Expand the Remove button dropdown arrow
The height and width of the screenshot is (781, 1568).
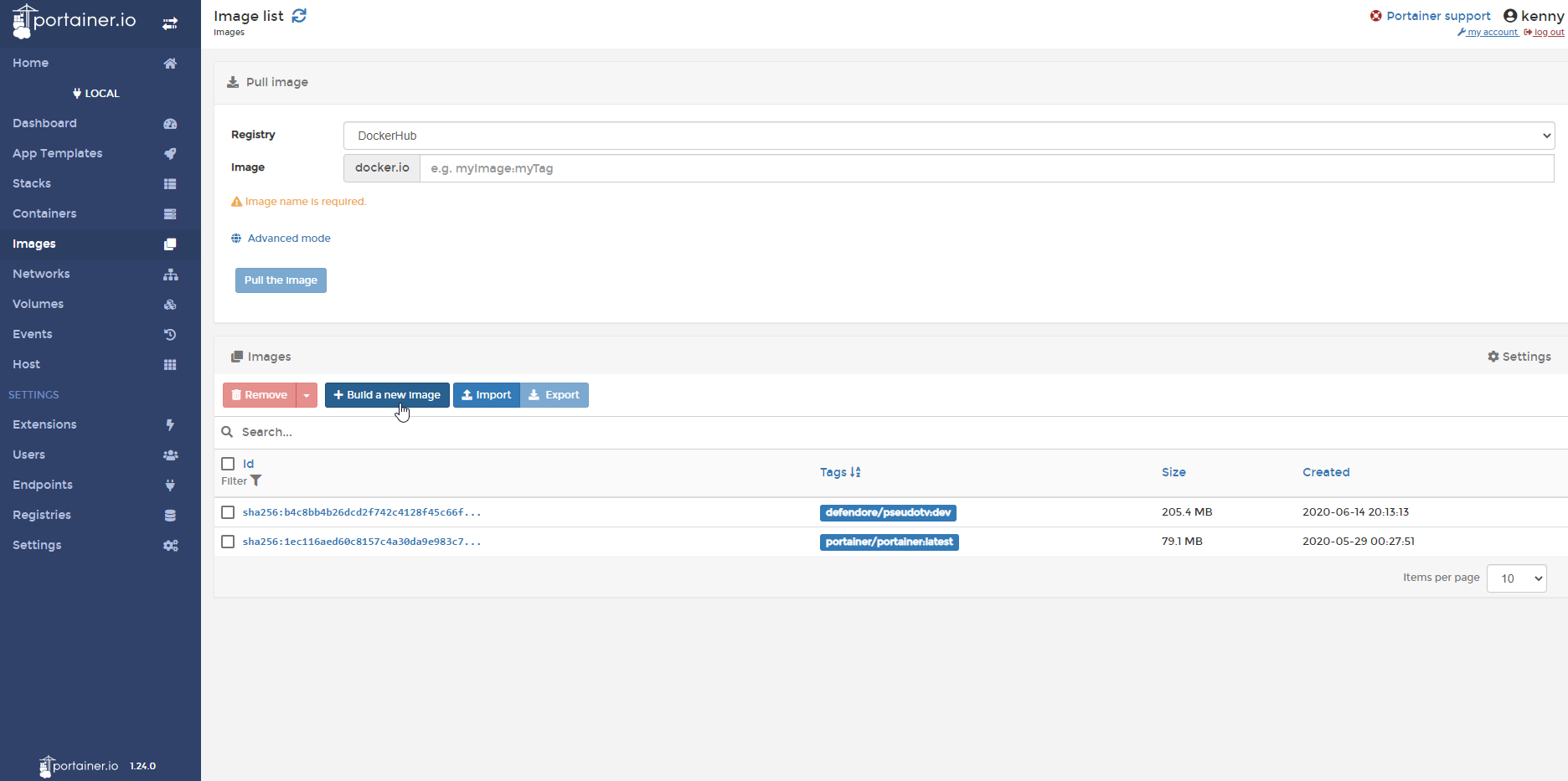point(306,394)
